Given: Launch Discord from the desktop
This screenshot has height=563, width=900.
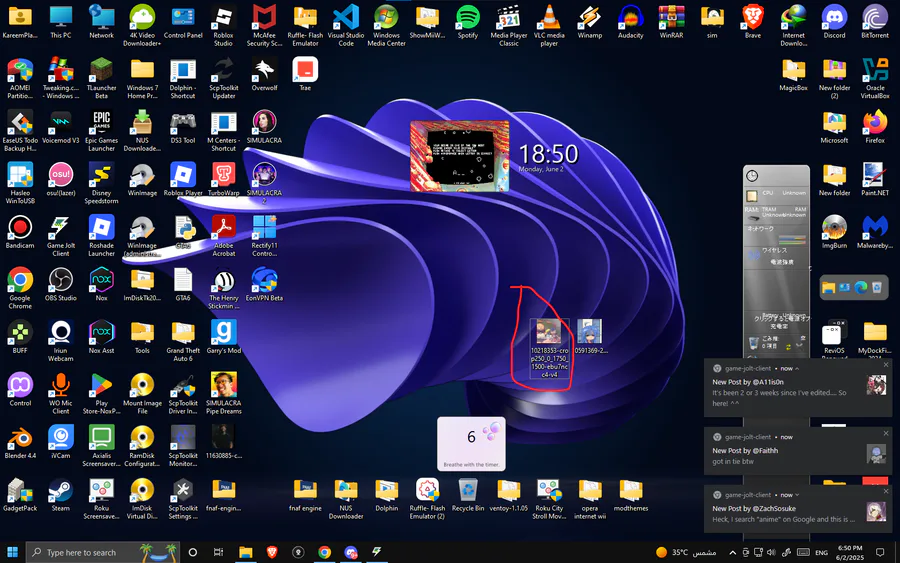Looking at the screenshot, I should coord(834,22).
